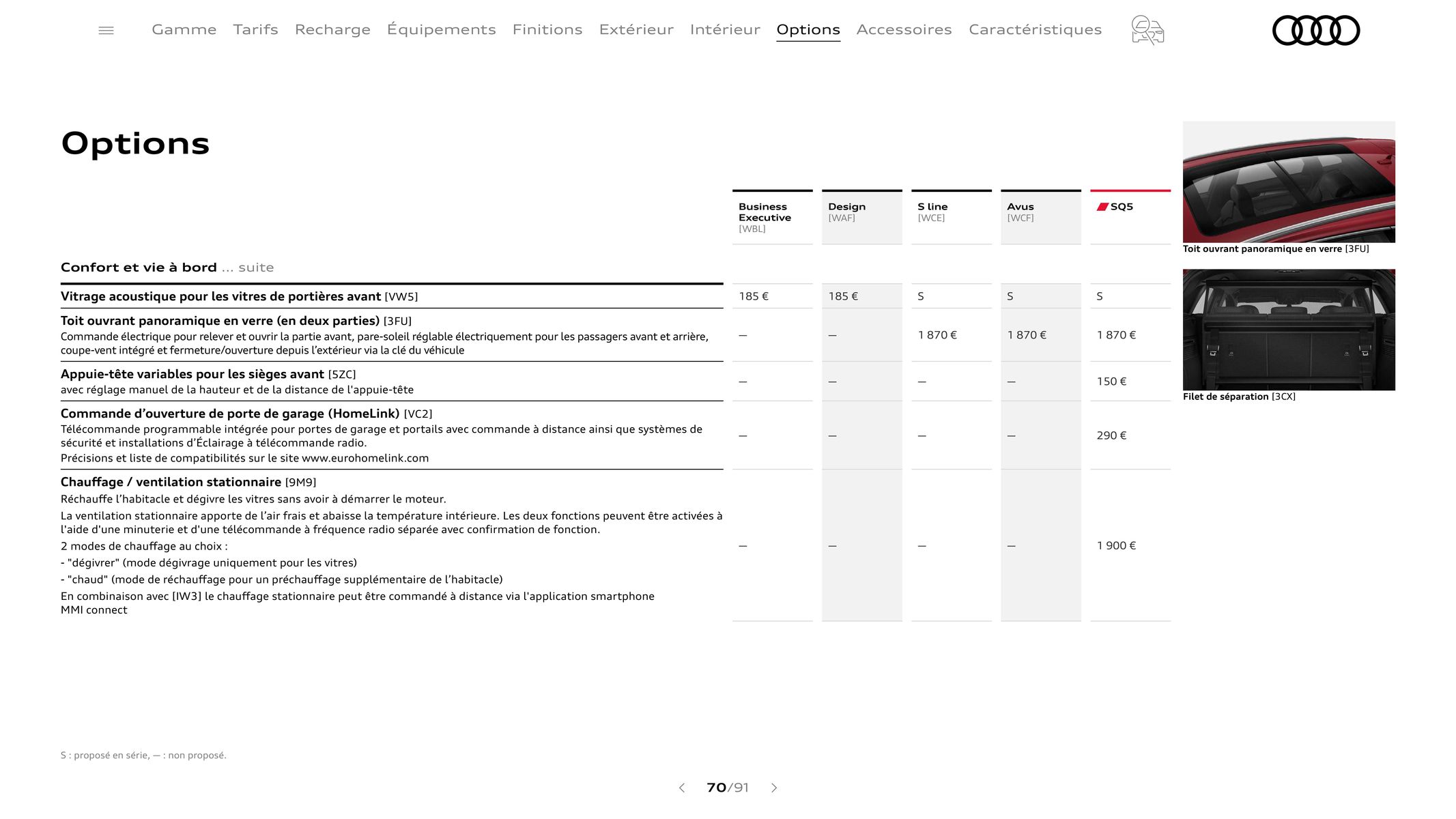Image resolution: width=1456 pixels, height=819 pixels.
Task: Click the Business Executive column header
Action: coord(772,217)
